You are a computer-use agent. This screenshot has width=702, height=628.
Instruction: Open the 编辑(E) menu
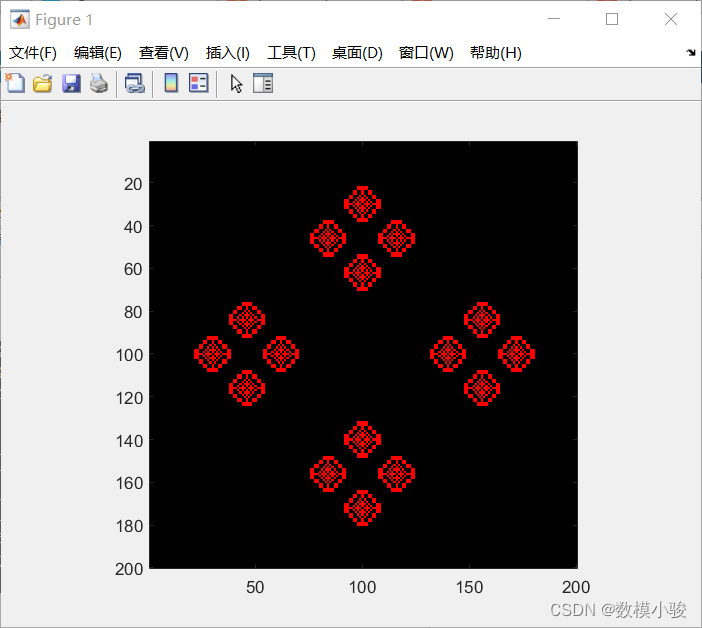[98, 53]
